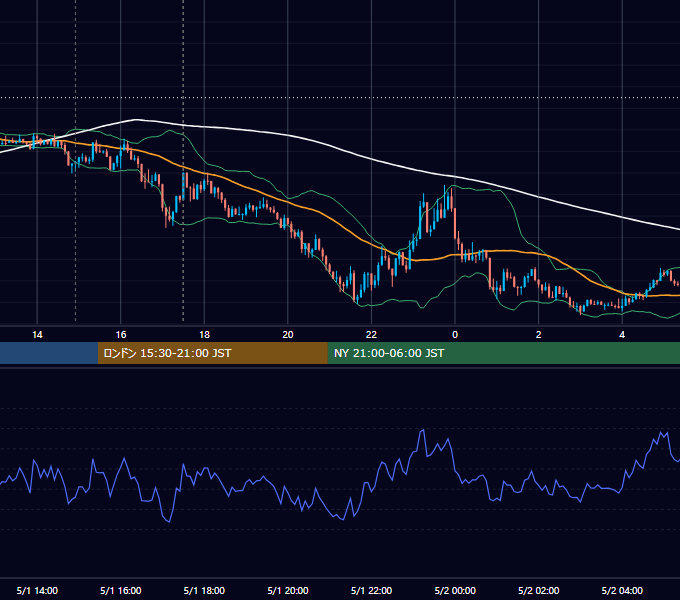Viewport: 680px width, 600px height.
Task: Click the London 15:30-21:00 JST session band
Action: click(212, 353)
